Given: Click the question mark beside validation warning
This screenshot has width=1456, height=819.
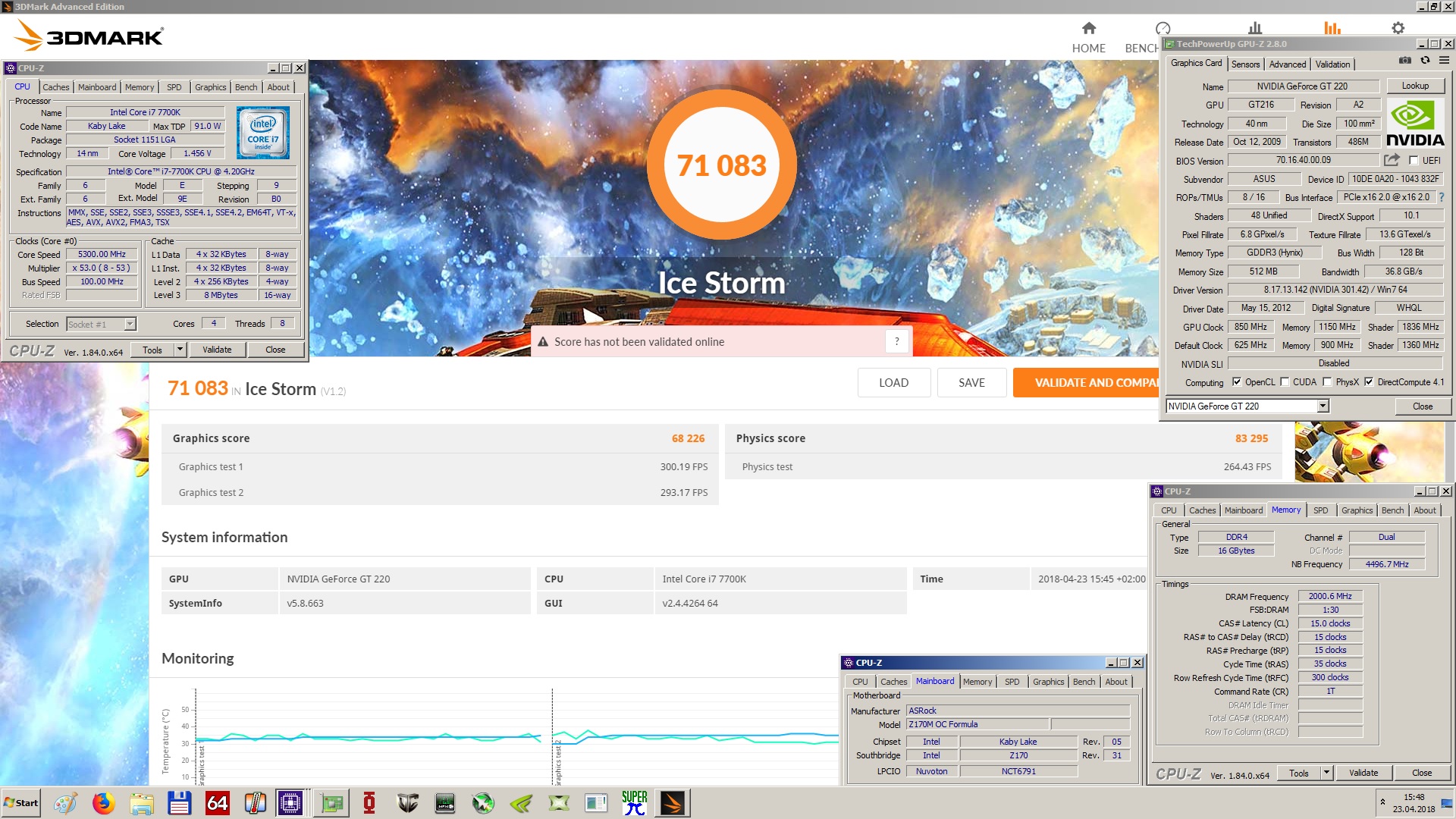Looking at the screenshot, I should click(x=897, y=341).
